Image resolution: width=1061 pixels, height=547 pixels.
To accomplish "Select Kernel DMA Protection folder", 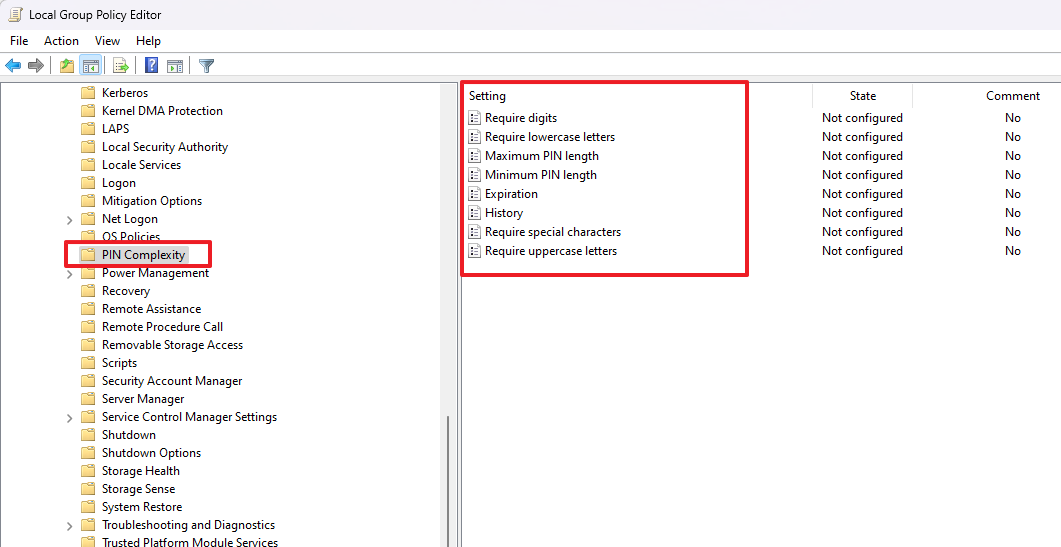I will pos(162,110).
